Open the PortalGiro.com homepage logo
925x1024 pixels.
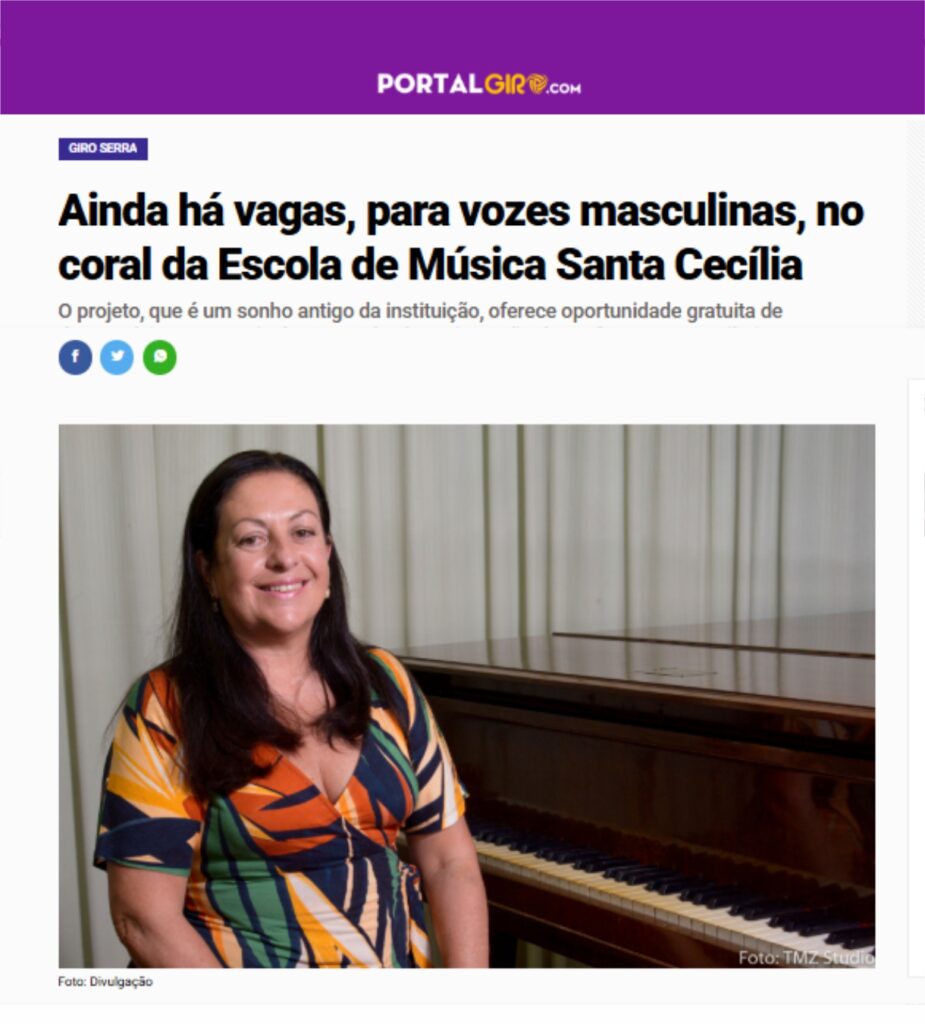coord(479,84)
